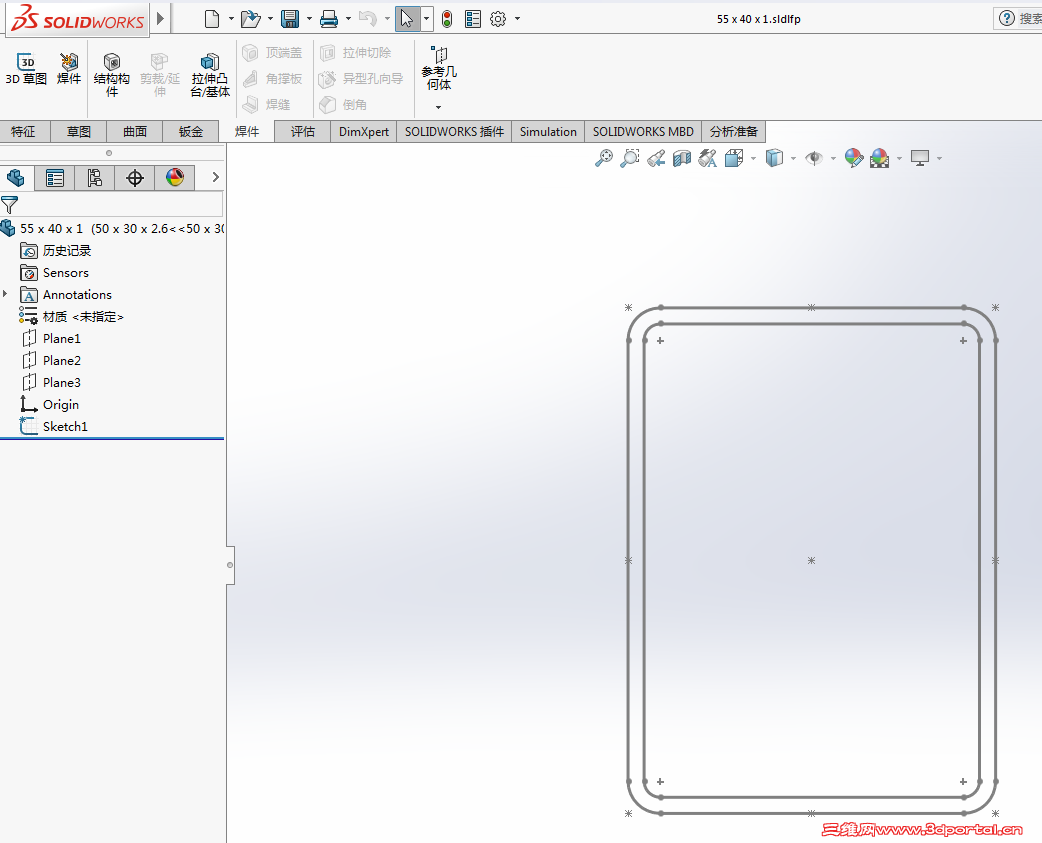Expand the 参考几何体 dropdown arrow
This screenshot has width=1042, height=843.
click(439, 107)
